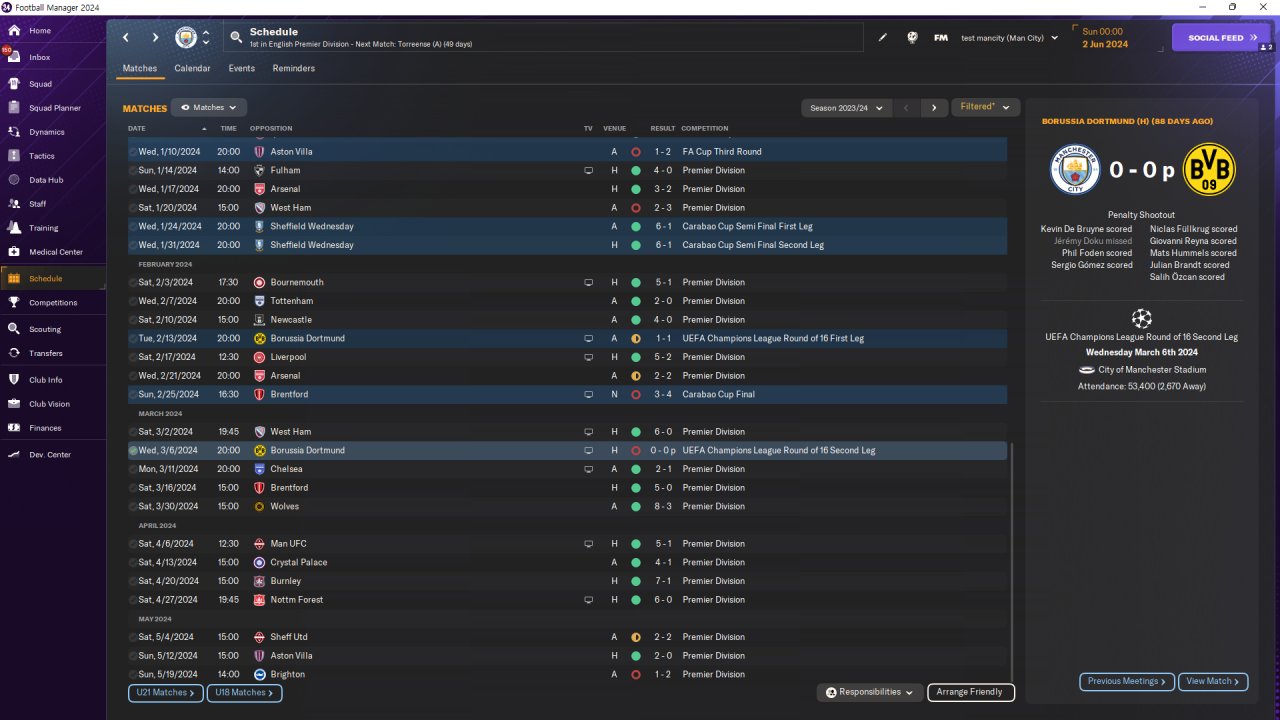Toggle the row selector for Chelsea 3/11/2024
The width and height of the screenshot is (1280, 720).
(x=133, y=469)
